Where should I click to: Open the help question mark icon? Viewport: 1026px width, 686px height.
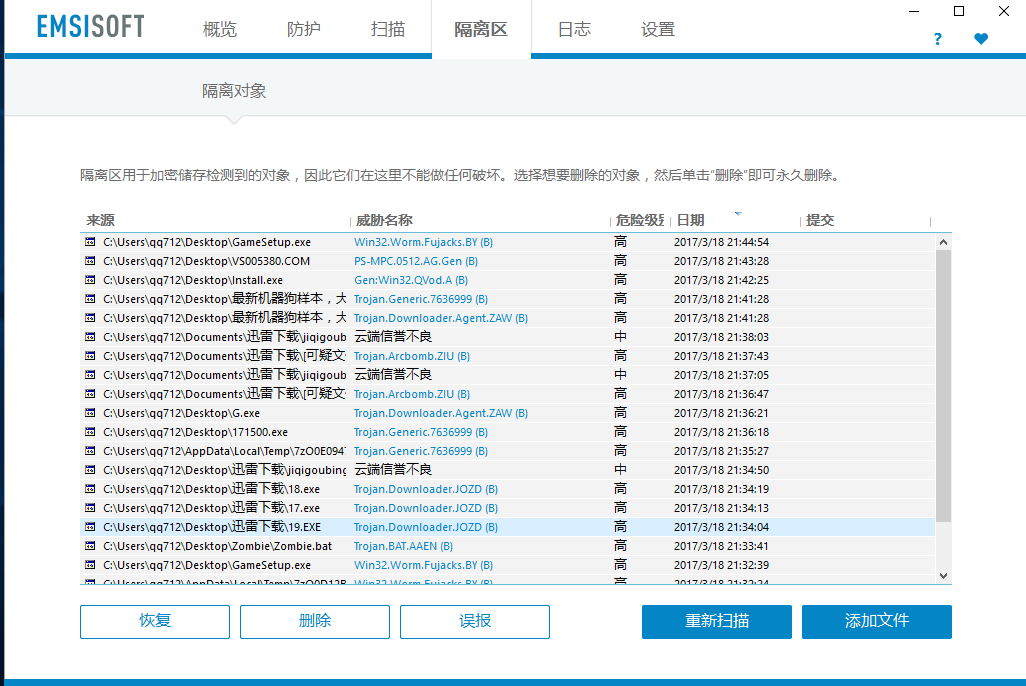click(x=938, y=39)
